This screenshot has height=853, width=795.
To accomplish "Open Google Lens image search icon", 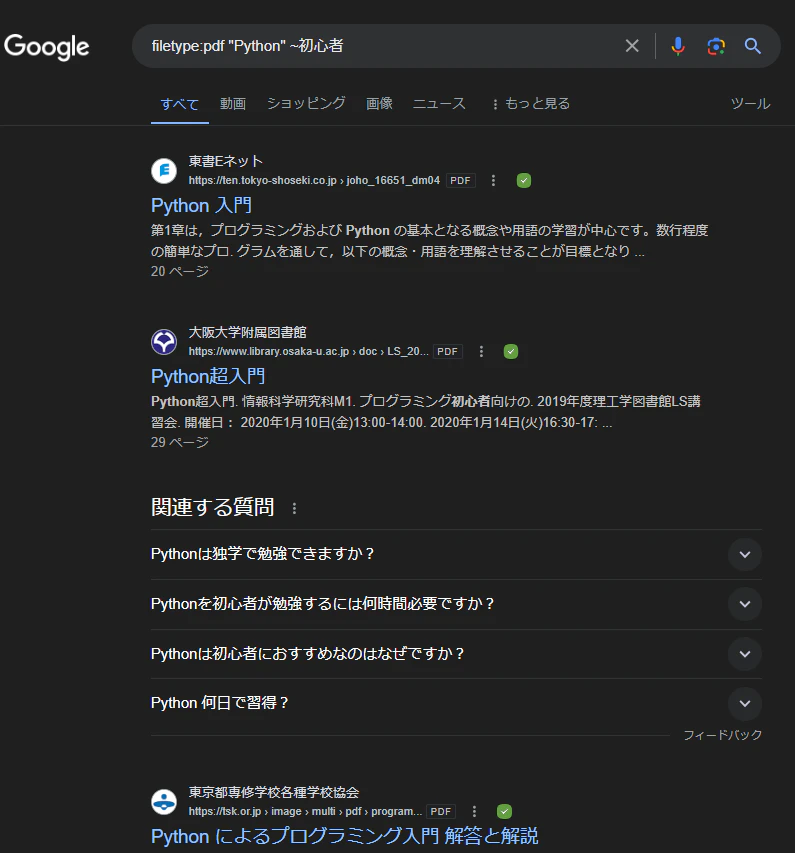I will [716, 46].
